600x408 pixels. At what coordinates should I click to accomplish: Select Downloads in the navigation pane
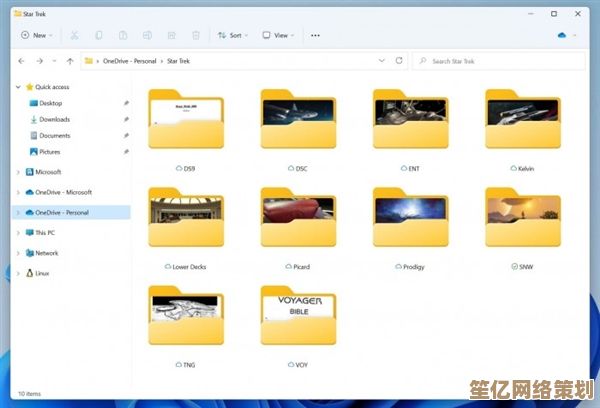pos(54,119)
